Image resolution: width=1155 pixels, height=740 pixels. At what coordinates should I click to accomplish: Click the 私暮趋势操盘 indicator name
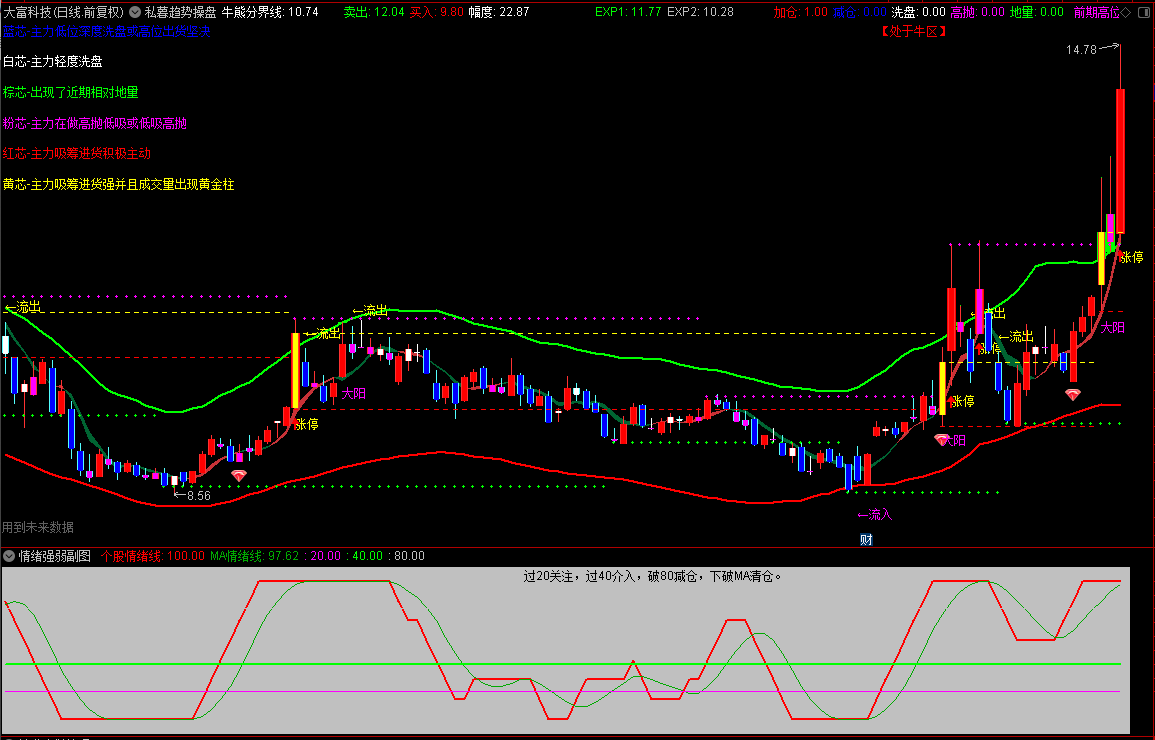(180, 12)
